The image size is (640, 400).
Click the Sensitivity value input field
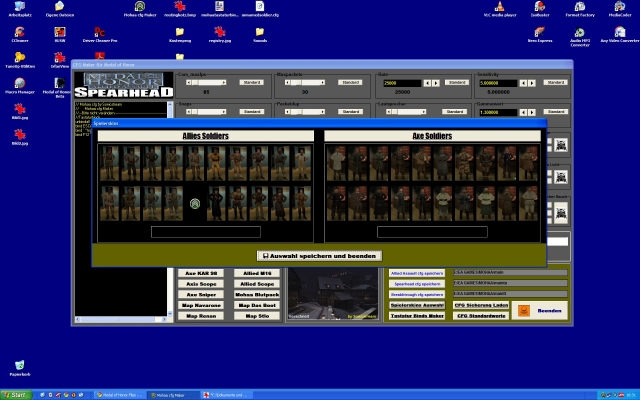pyautogui.click(x=498, y=83)
